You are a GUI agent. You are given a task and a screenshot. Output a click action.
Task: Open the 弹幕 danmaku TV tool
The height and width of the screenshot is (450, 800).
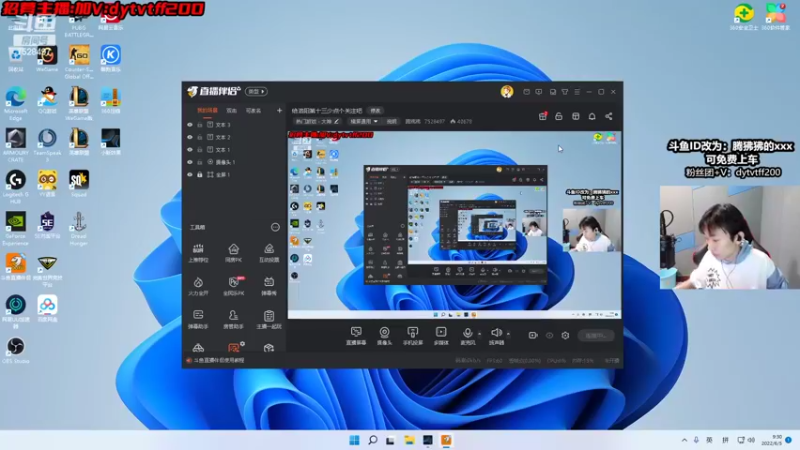click(269, 286)
